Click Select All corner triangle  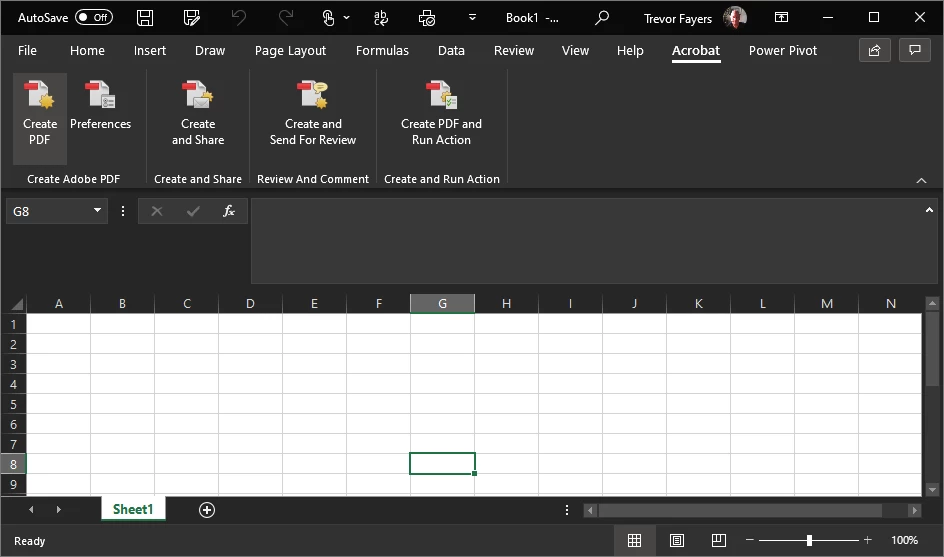(x=17, y=303)
